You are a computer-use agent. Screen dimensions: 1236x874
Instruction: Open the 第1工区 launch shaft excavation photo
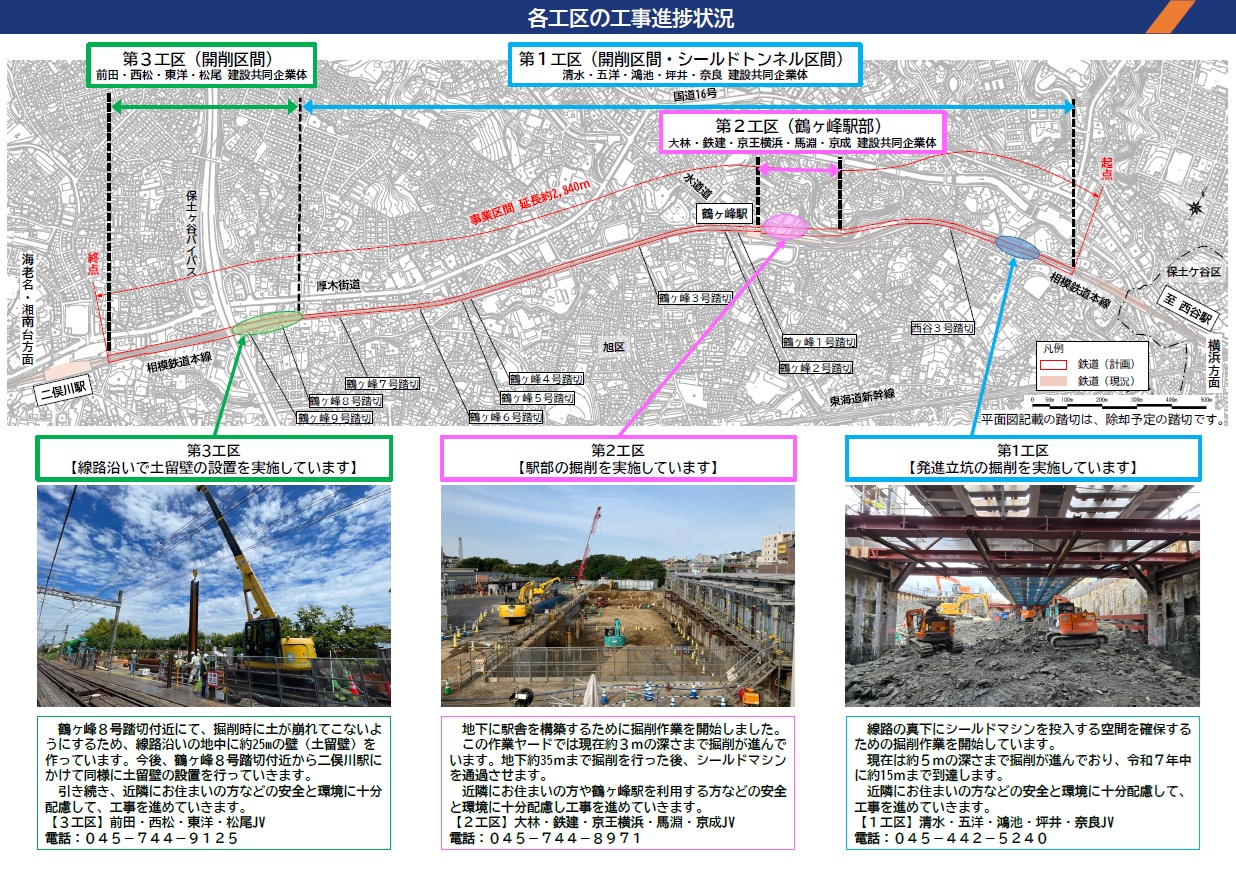tap(1022, 596)
